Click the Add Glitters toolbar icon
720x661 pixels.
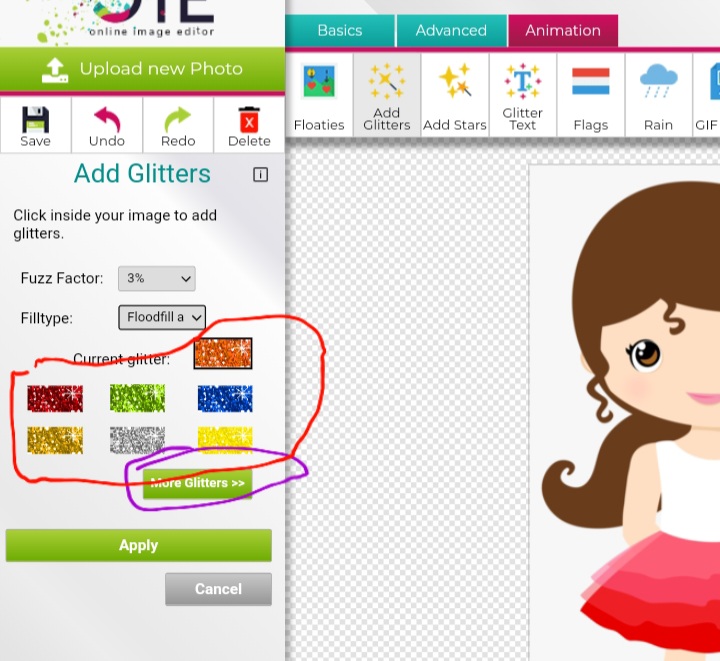pos(387,95)
